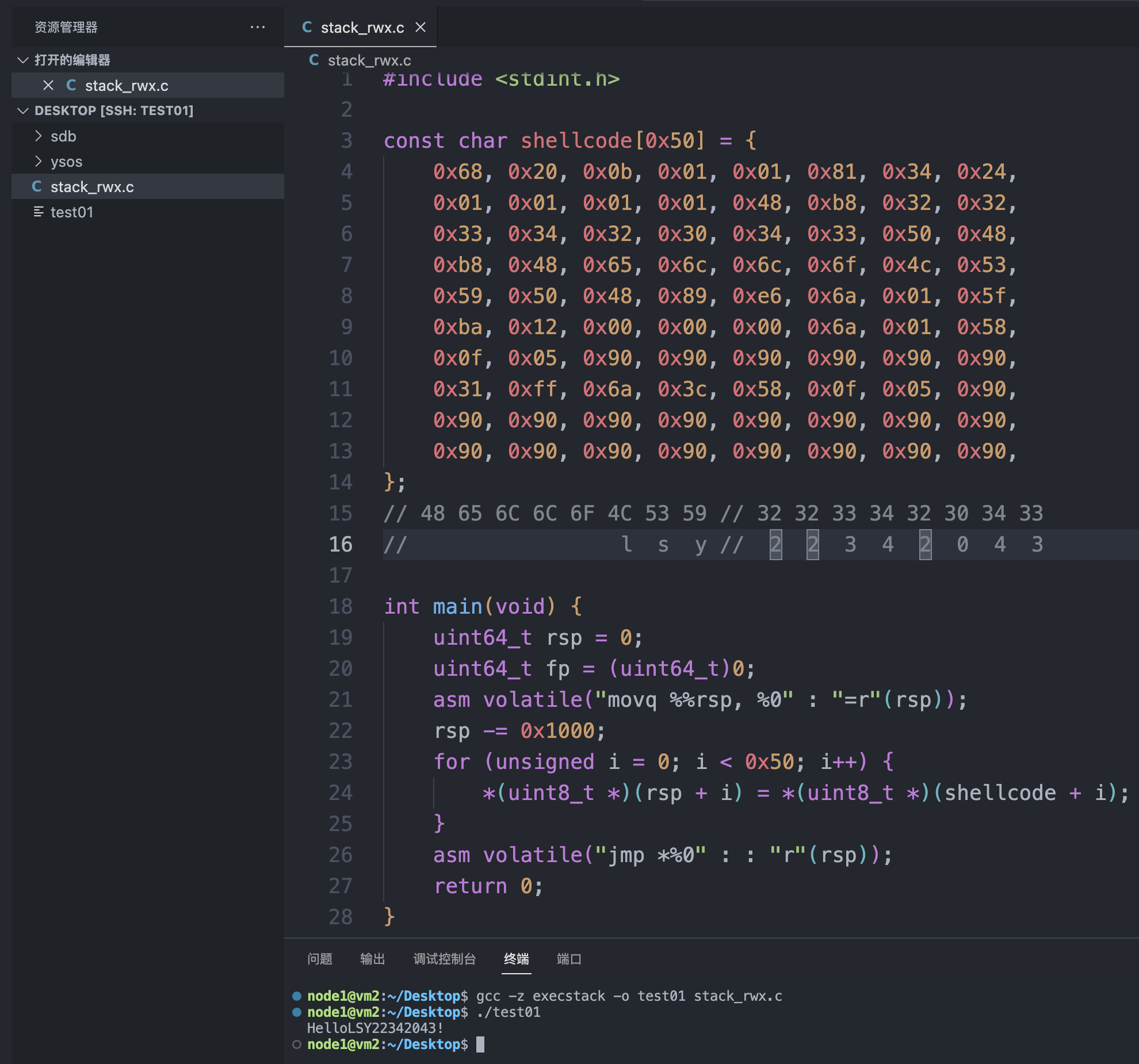The width and height of the screenshot is (1139, 1064).
Task: Click the #include <stdint.h> line
Action: (x=502, y=79)
